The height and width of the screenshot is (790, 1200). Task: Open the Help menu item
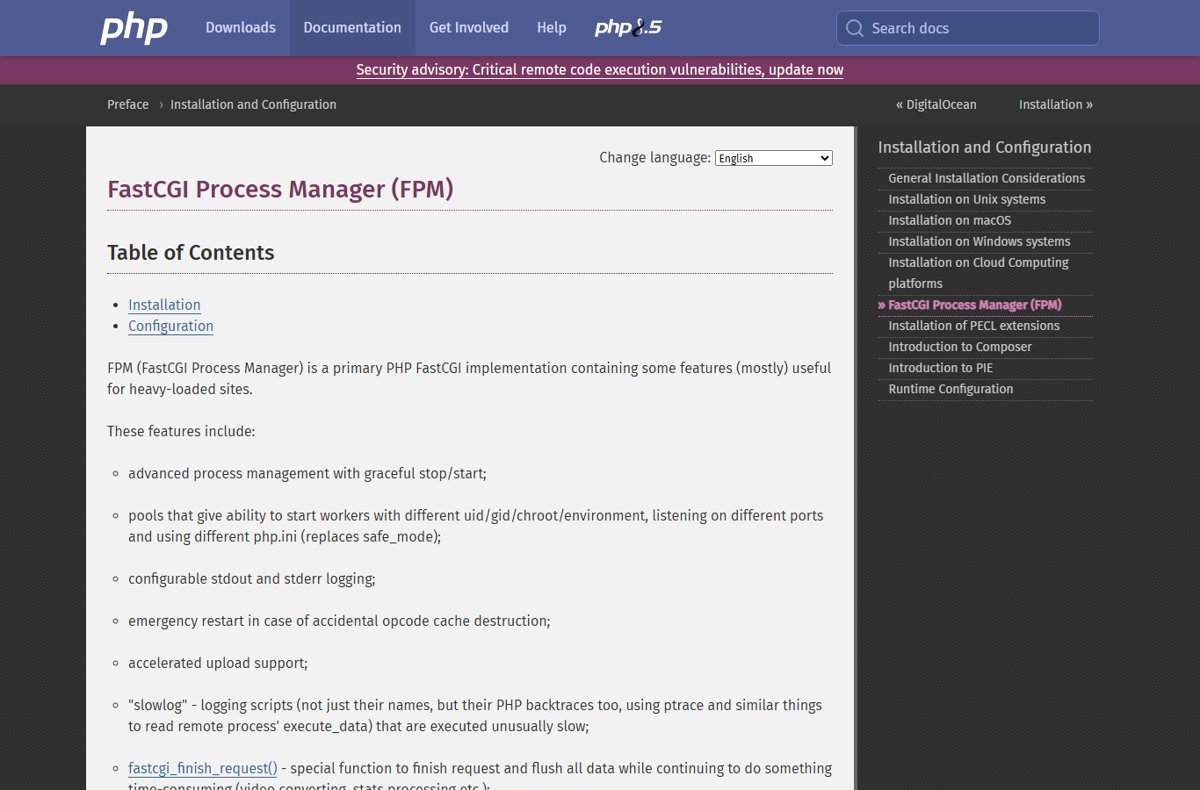click(x=551, y=28)
